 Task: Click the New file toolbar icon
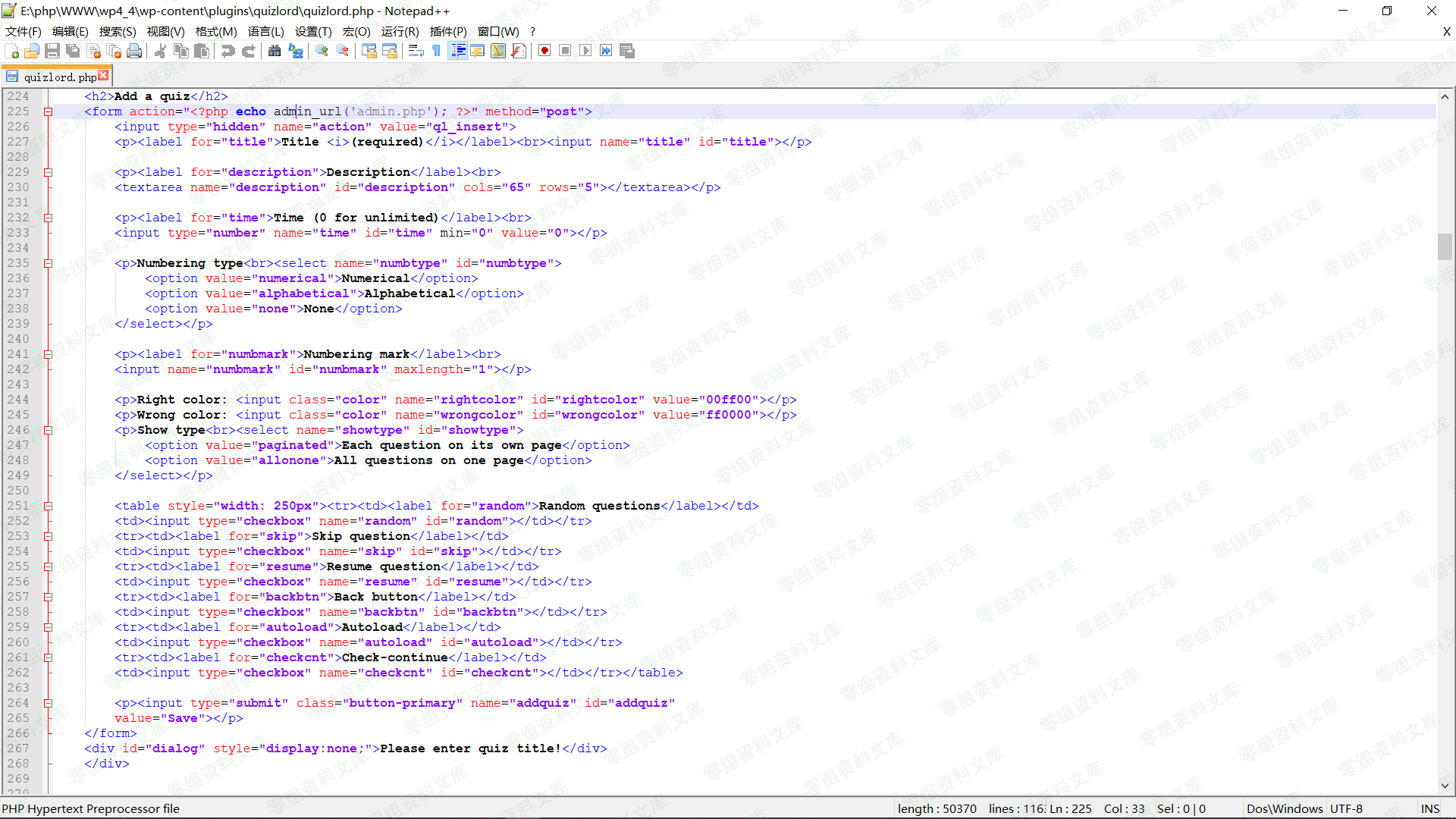(x=12, y=51)
